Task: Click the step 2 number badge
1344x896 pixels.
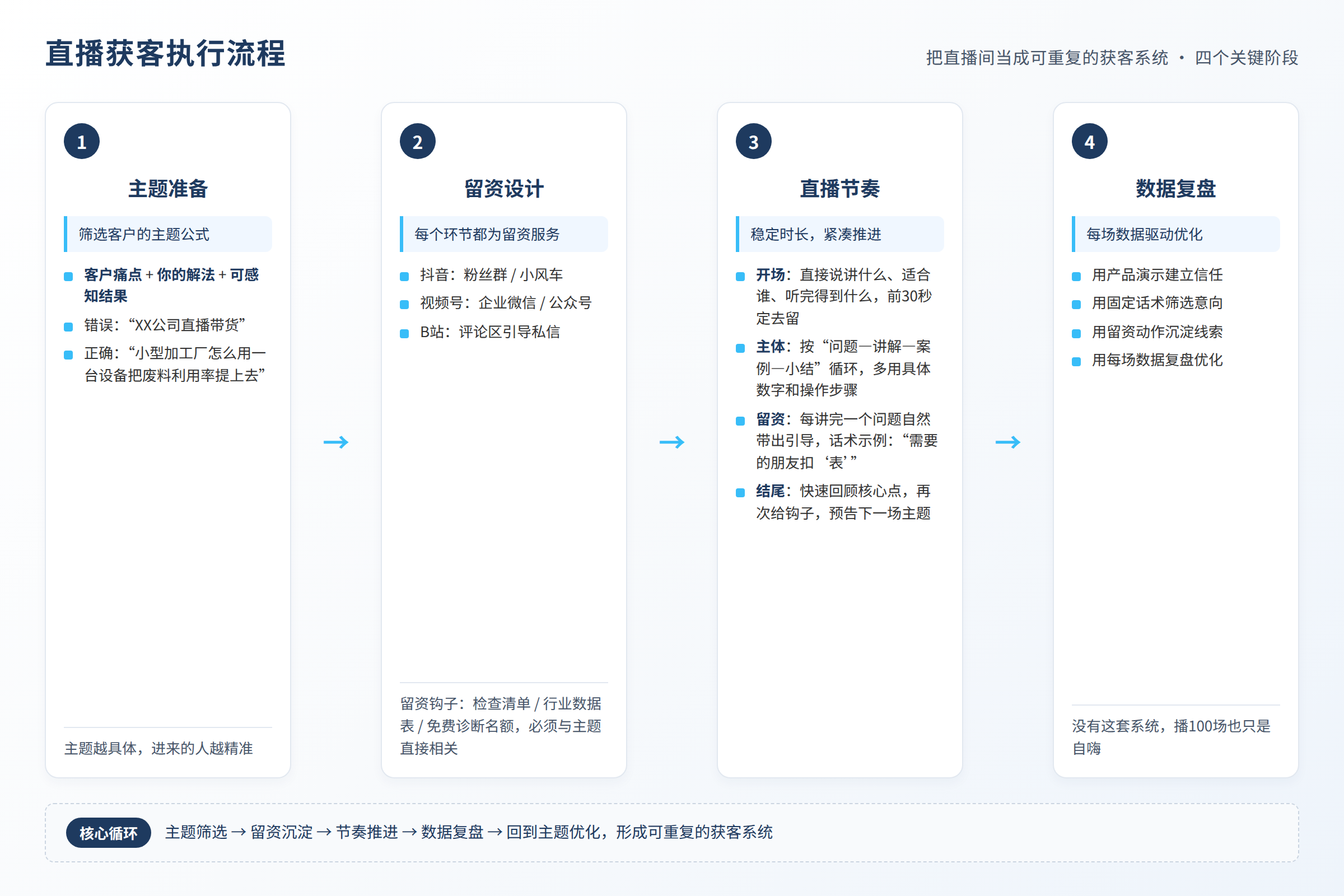Action: tap(418, 141)
